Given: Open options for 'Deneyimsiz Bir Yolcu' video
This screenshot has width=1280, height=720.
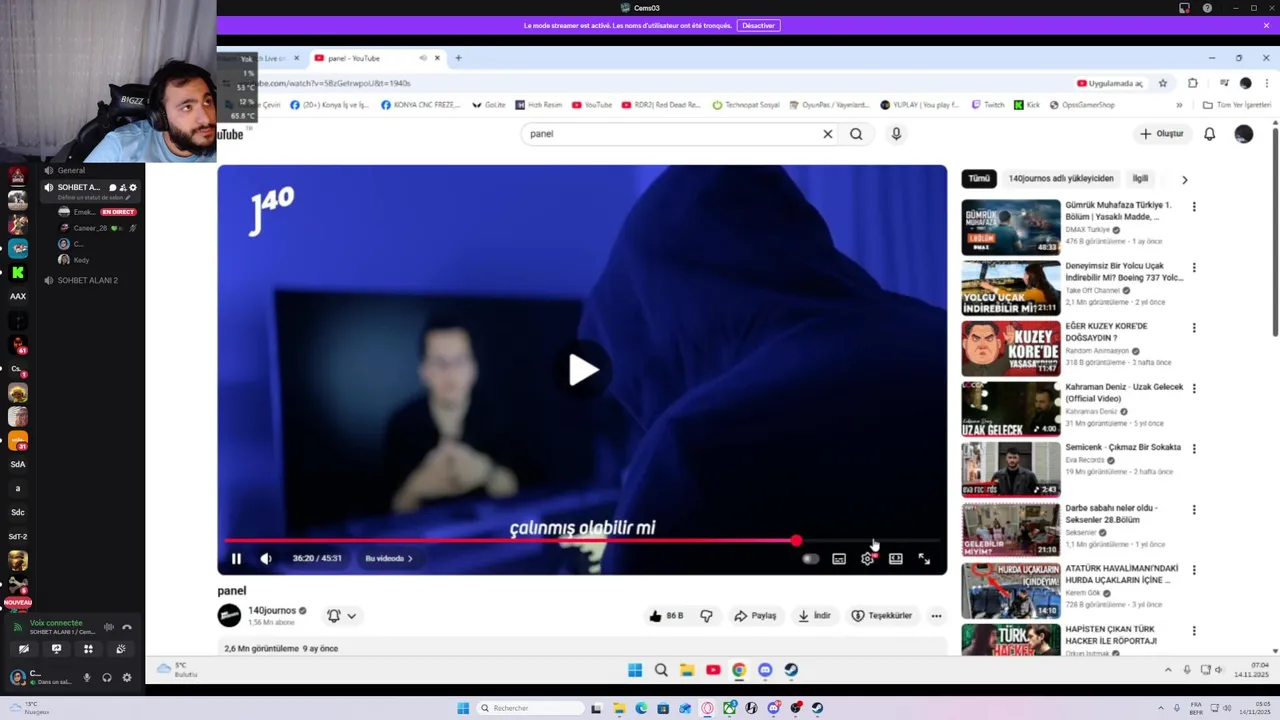Looking at the screenshot, I should 1193,268.
